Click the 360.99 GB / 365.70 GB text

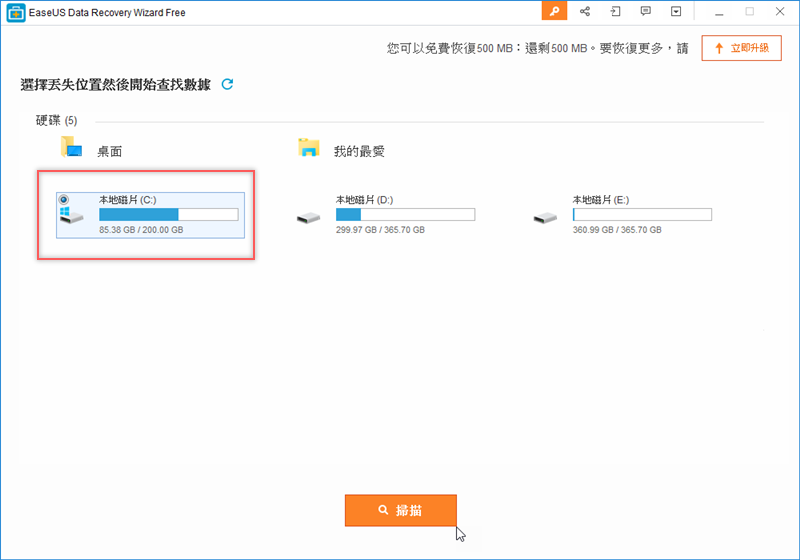tap(617, 230)
